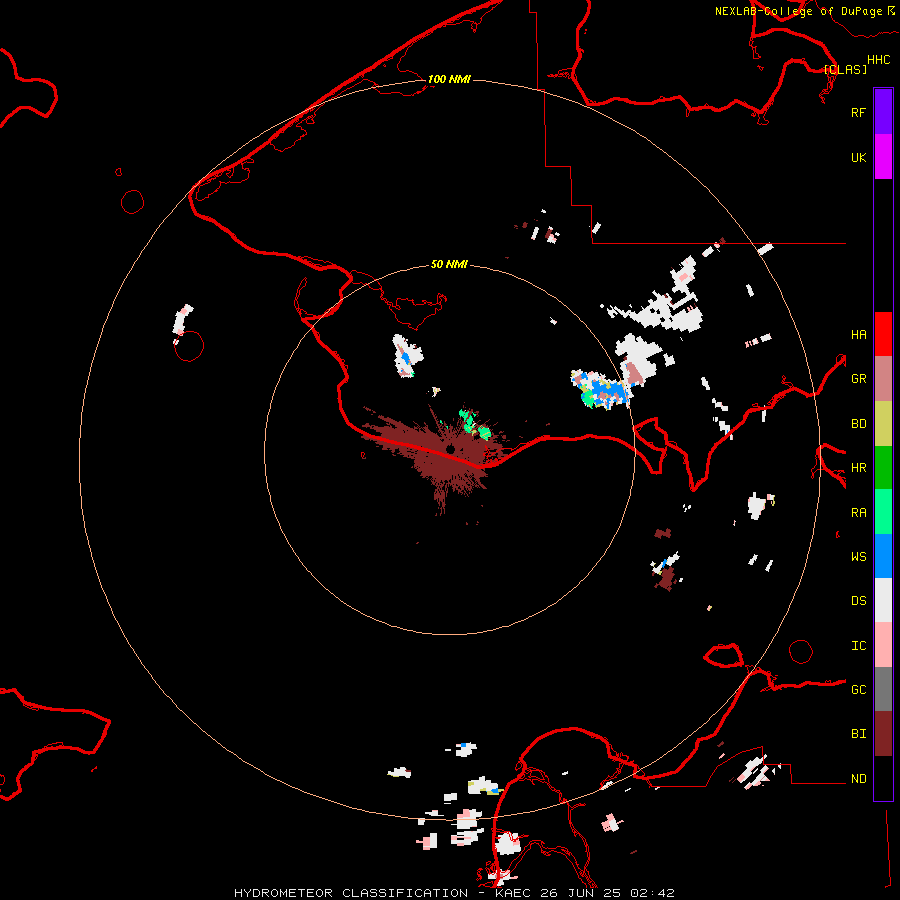Click the HA red legend color block
900x900 pixels.
pyautogui.click(x=883, y=334)
